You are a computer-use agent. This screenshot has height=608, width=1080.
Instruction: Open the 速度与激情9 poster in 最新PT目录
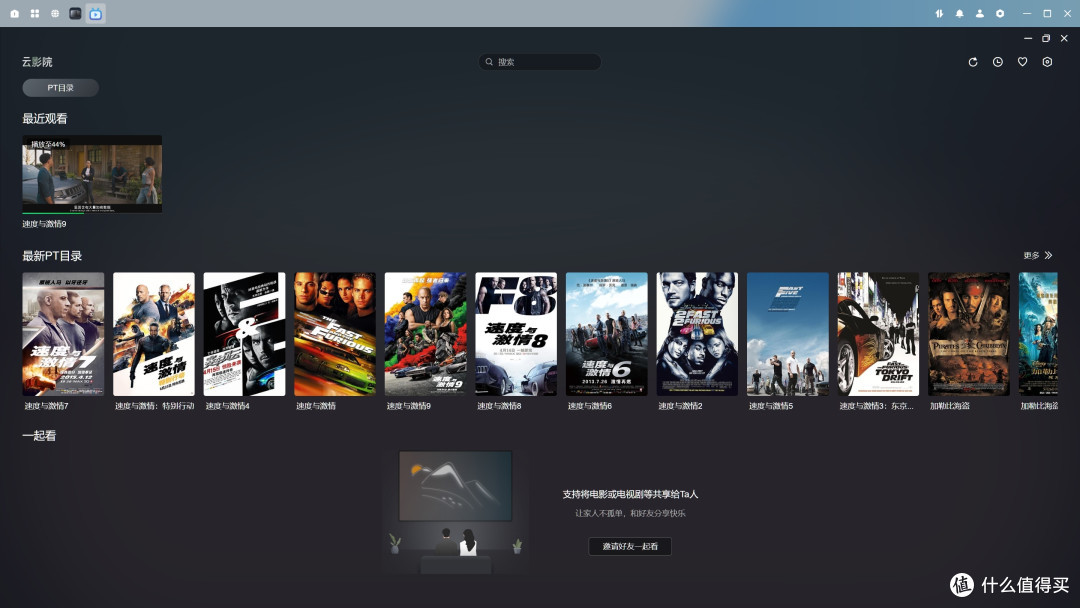tap(426, 334)
